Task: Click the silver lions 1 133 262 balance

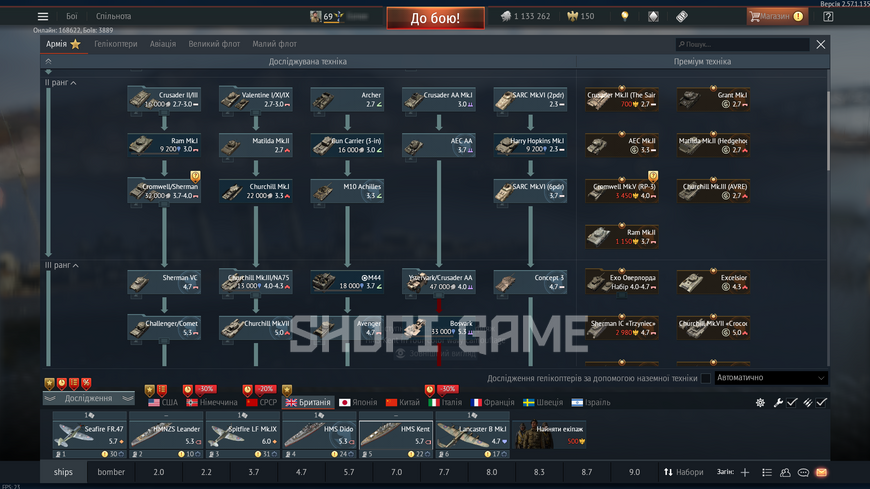Action: pyautogui.click(x=525, y=16)
